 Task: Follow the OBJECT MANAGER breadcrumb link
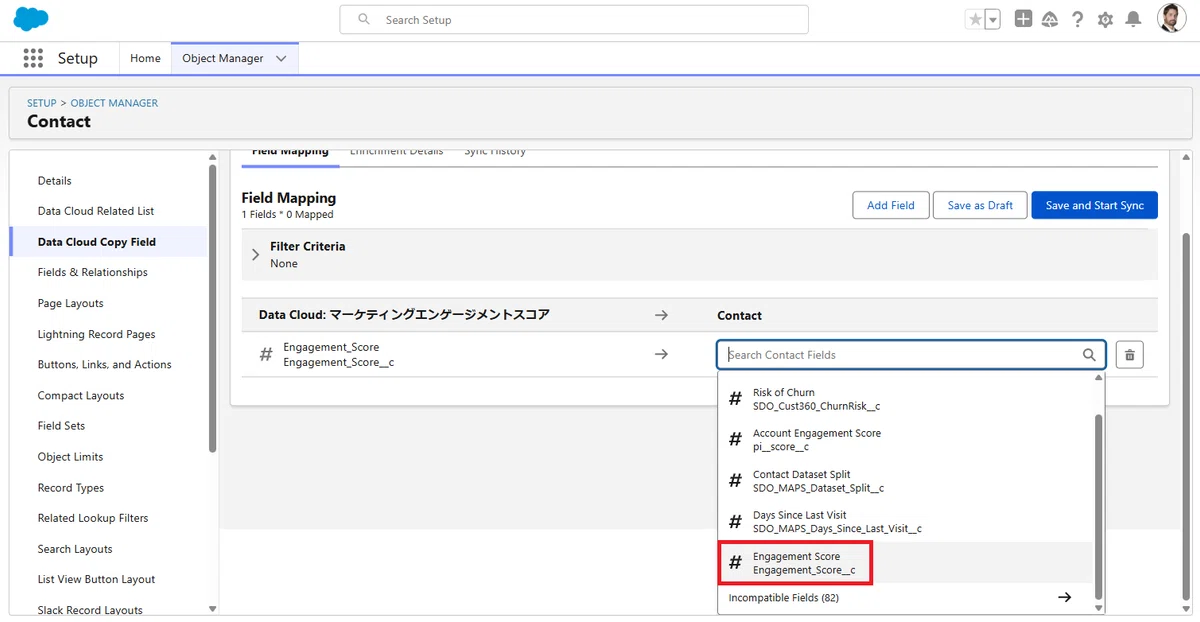[114, 103]
